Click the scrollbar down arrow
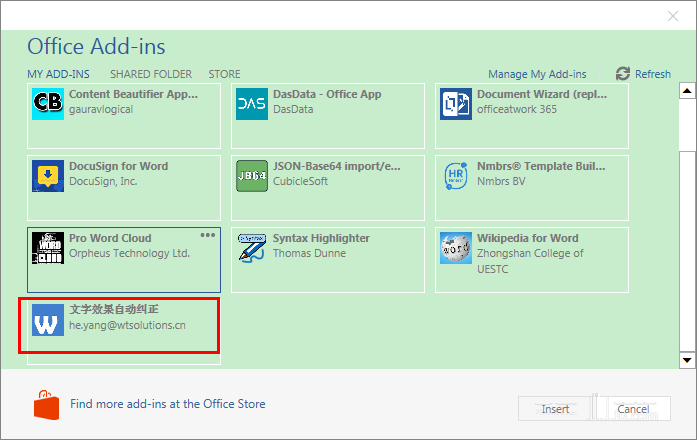The image size is (697, 440). [x=687, y=359]
